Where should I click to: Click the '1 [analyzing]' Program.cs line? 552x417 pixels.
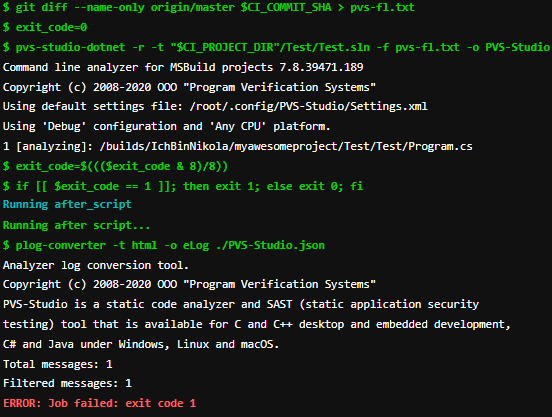click(238, 146)
